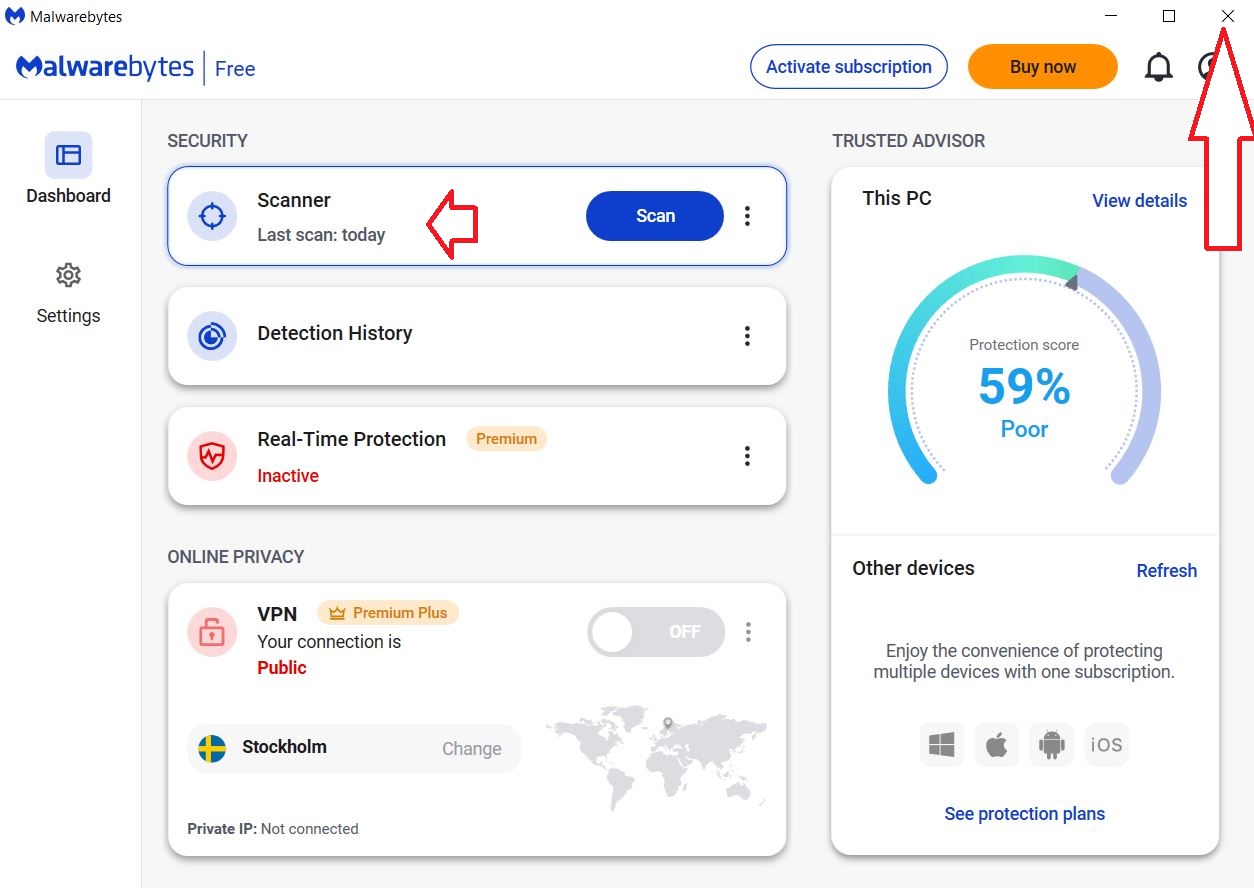Viewport: 1254px width, 888px height.
Task: Open the Settings gear icon
Action: pos(68,275)
